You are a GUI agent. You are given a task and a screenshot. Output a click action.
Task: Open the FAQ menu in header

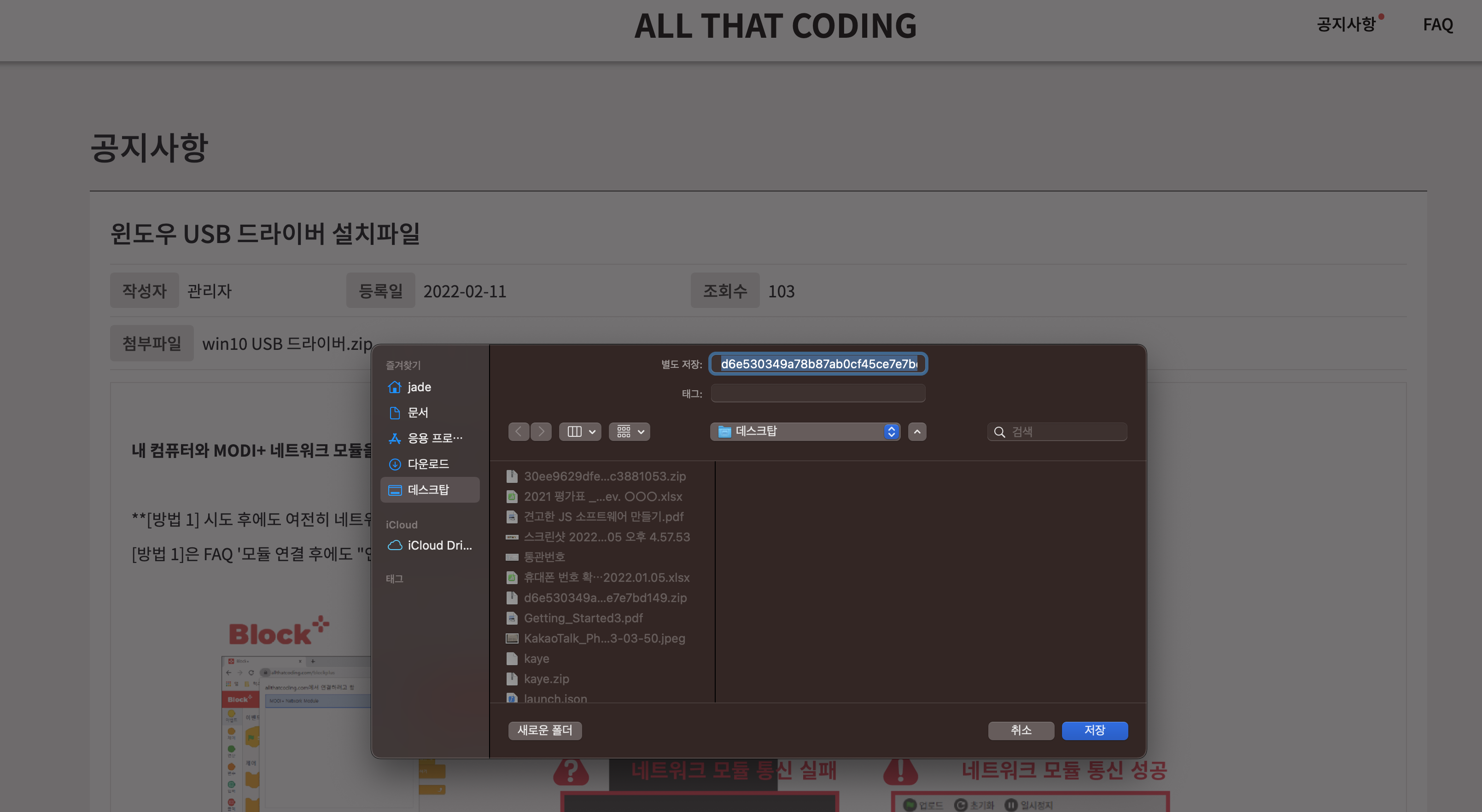point(1437,24)
